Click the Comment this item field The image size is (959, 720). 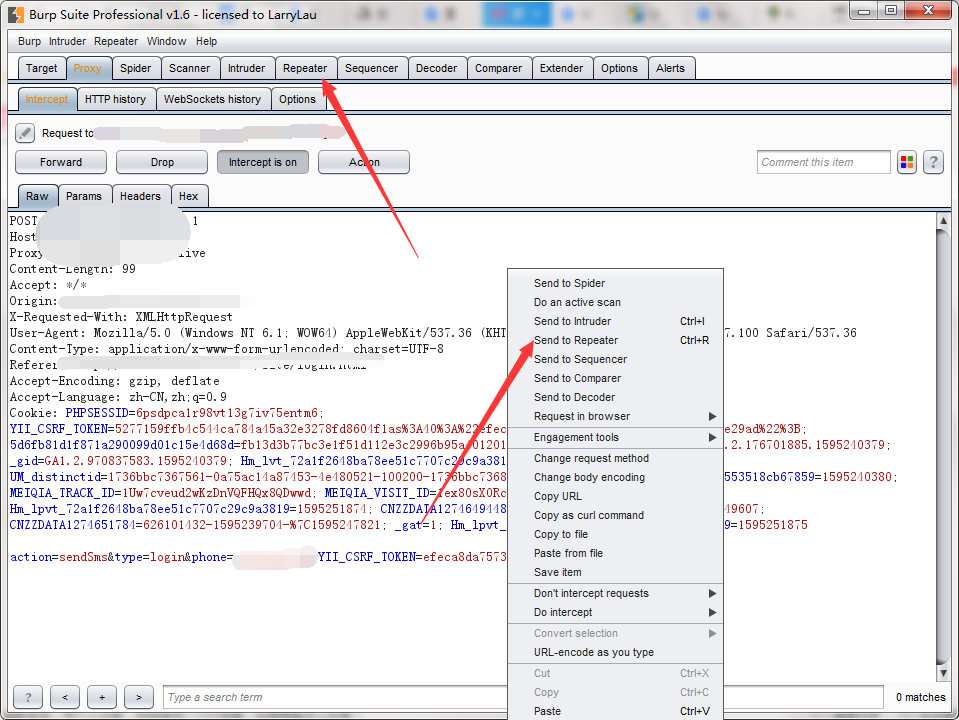[x=823, y=162]
